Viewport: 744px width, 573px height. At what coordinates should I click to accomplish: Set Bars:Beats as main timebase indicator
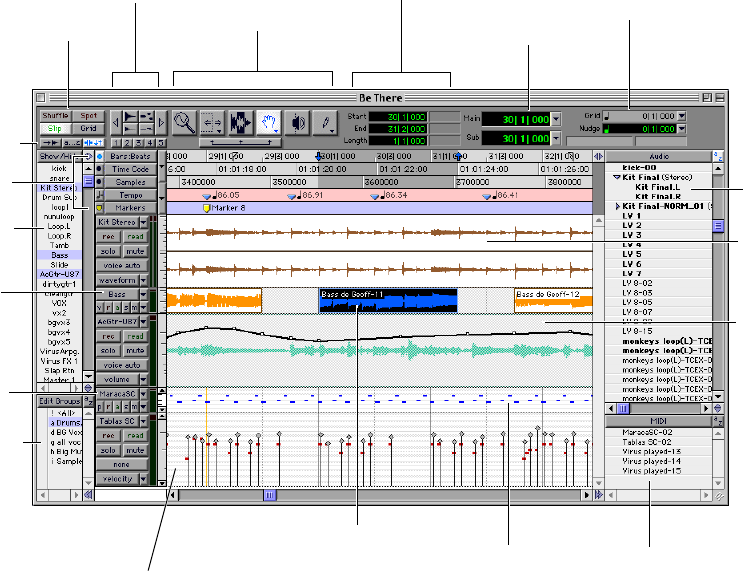pyautogui.click(x=100, y=156)
